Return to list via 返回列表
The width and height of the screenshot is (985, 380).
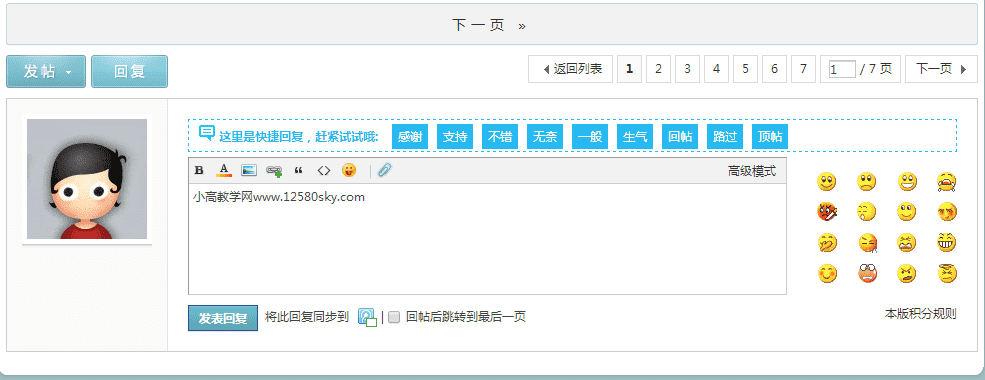[x=570, y=69]
